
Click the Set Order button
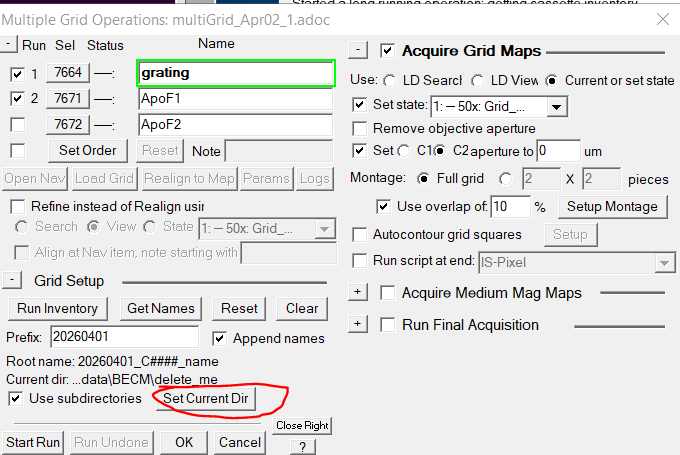[88, 151]
